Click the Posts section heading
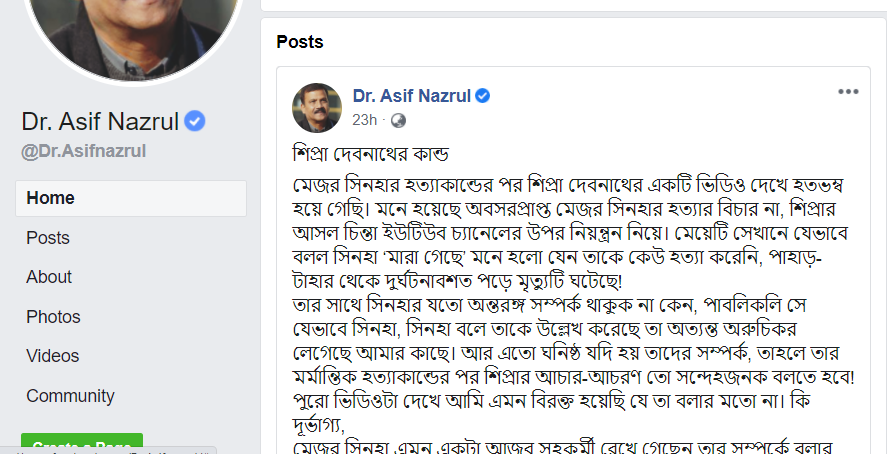The height and width of the screenshot is (454, 887). 300,42
